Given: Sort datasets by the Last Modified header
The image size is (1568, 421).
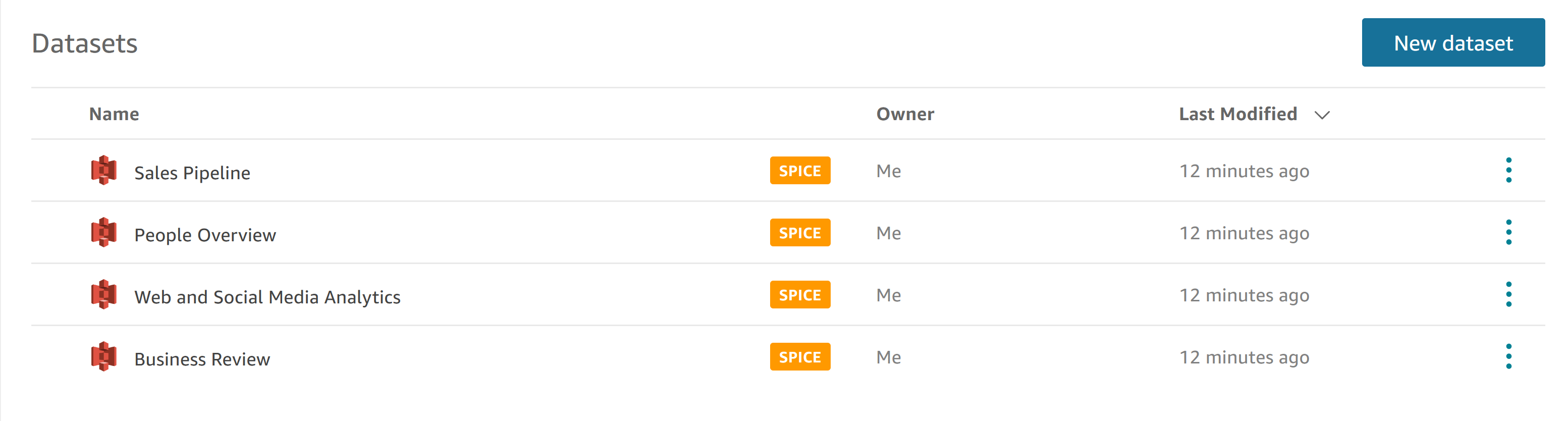Looking at the screenshot, I should tap(1237, 114).
